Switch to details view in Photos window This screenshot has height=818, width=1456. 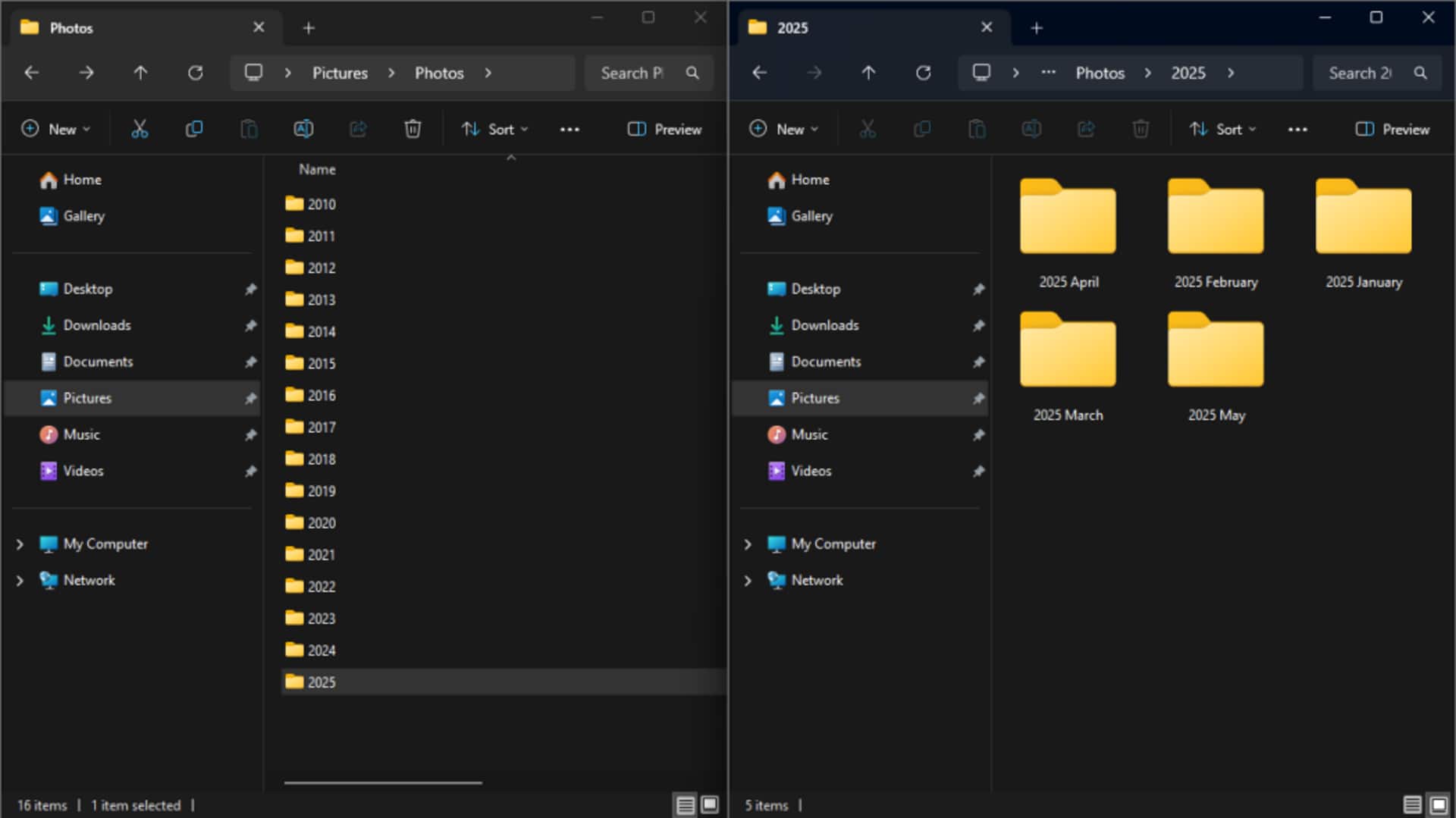coord(685,805)
